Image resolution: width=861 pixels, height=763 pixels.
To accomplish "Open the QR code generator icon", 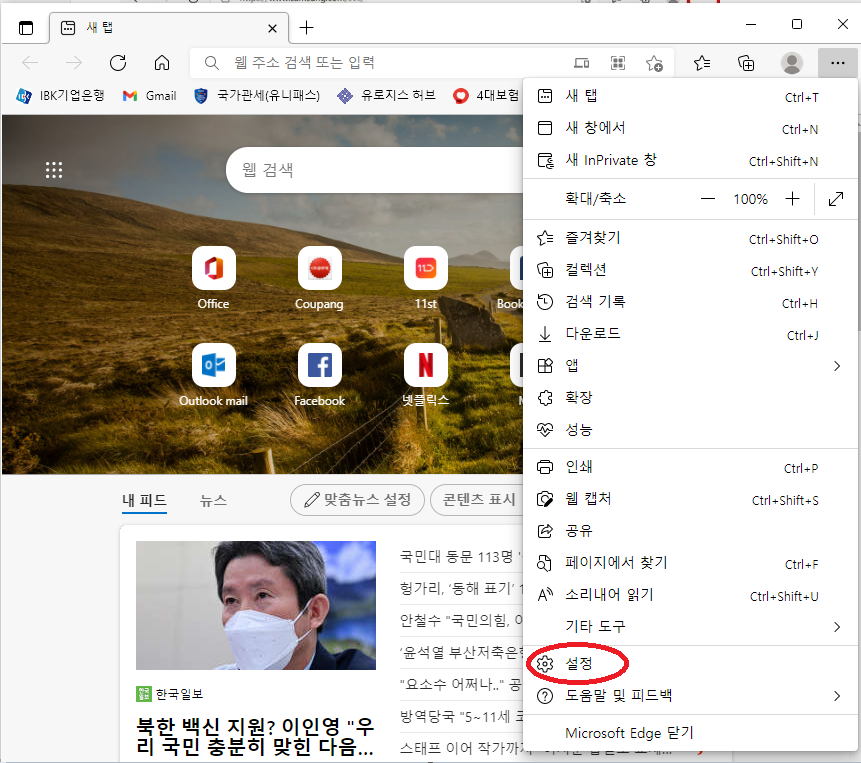I will click(618, 63).
